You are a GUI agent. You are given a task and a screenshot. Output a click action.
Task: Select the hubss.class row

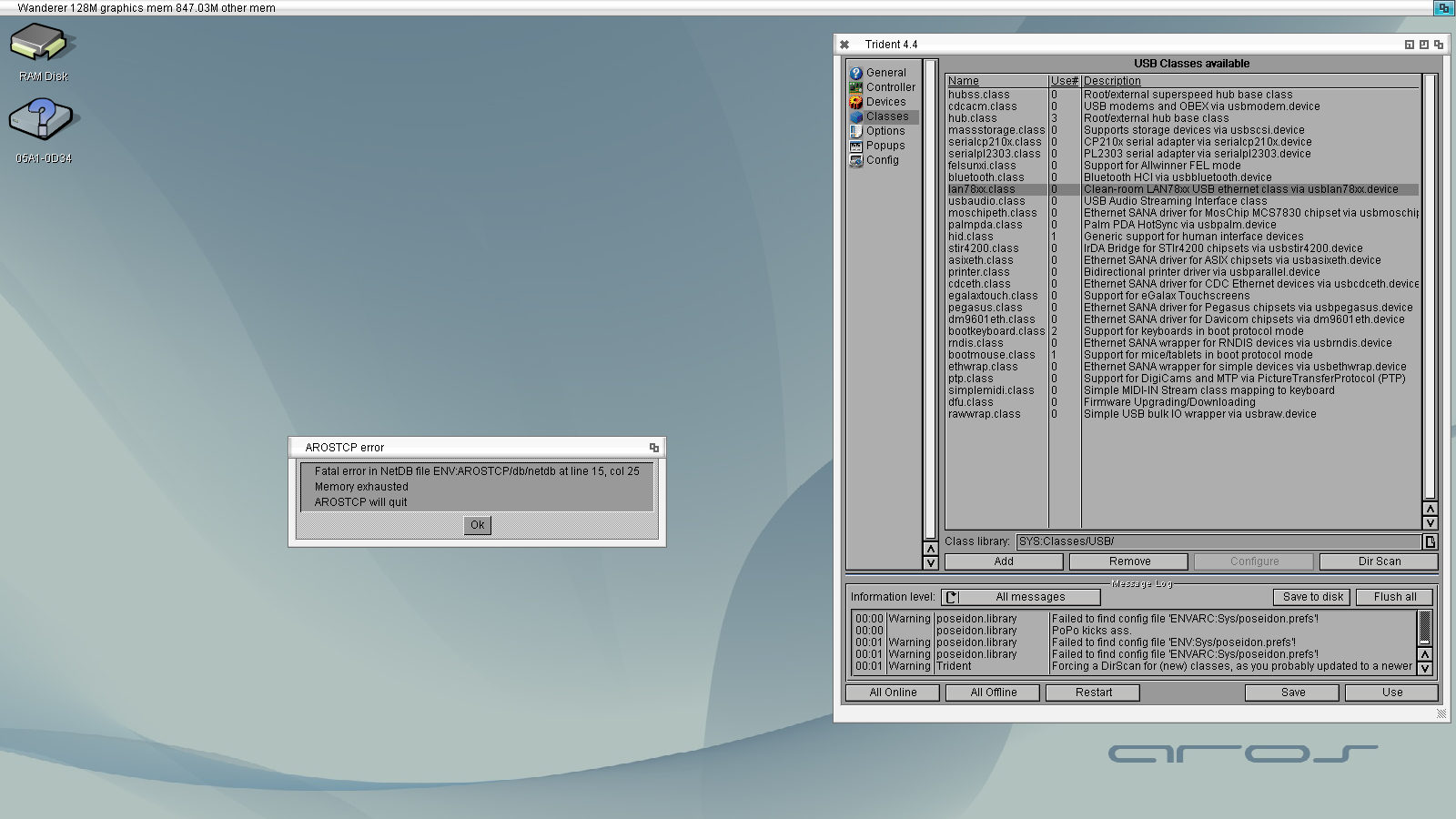(x=1183, y=95)
